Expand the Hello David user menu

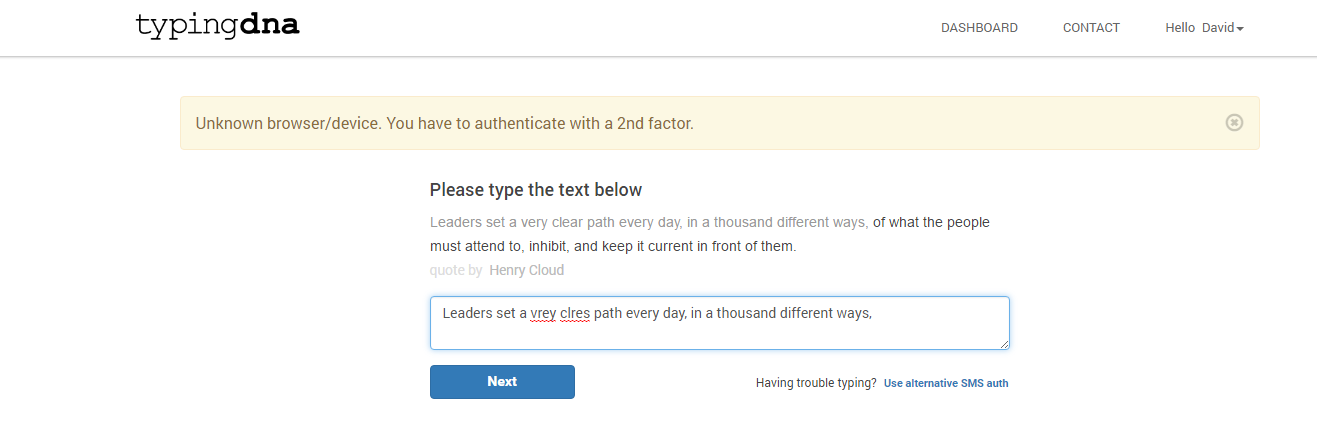click(x=1204, y=28)
